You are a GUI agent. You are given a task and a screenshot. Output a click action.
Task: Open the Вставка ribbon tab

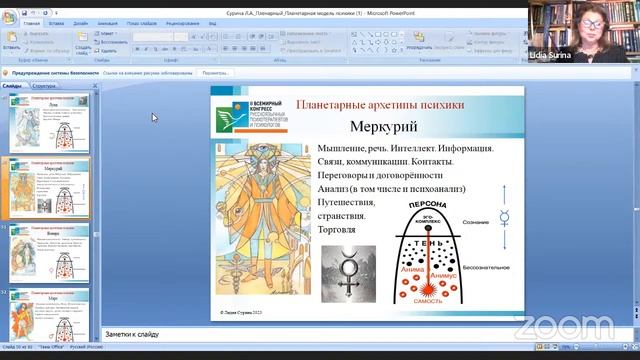tap(56, 24)
